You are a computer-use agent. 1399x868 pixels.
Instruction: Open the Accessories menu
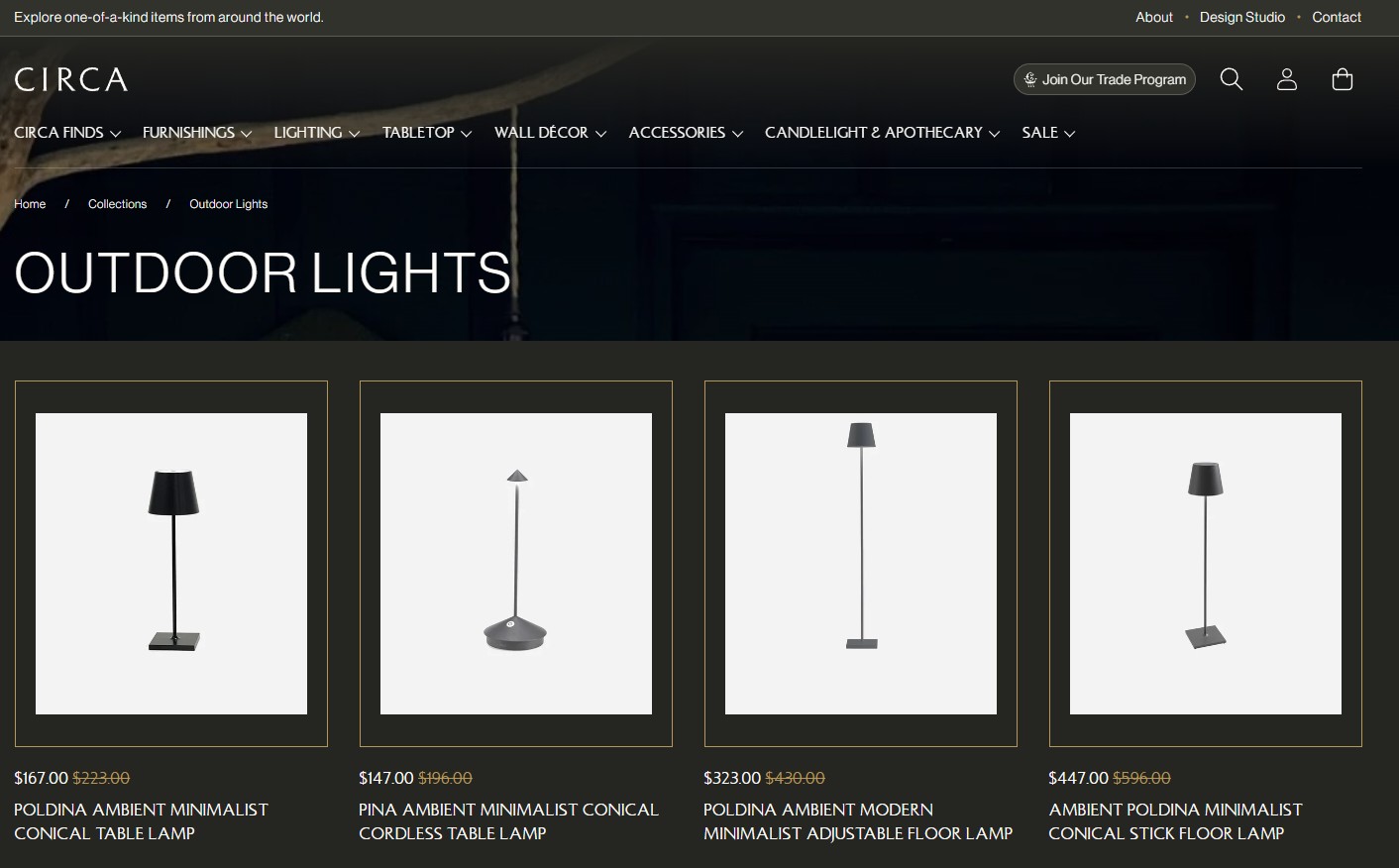coord(686,133)
